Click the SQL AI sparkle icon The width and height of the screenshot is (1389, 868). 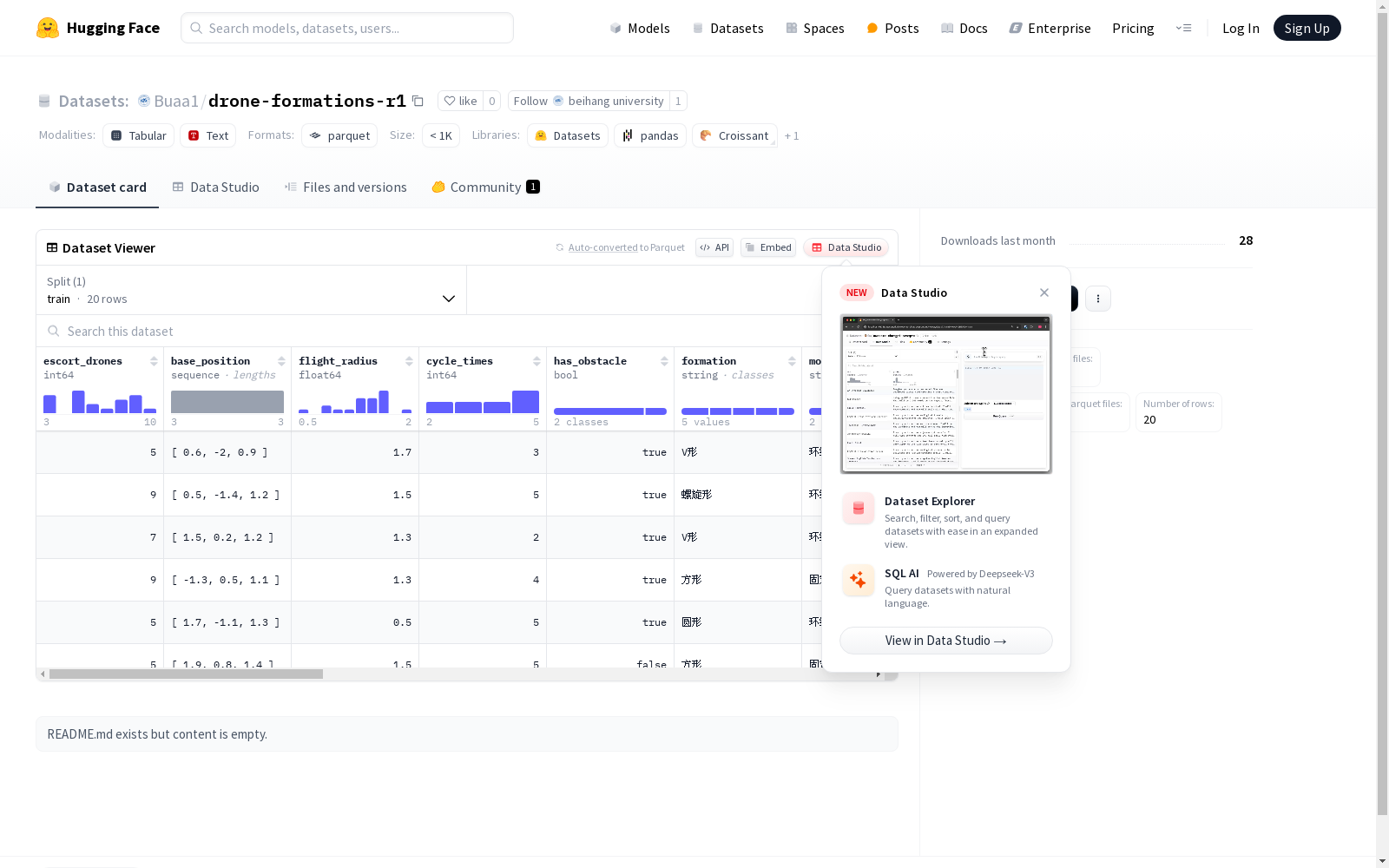pyautogui.click(x=859, y=580)
